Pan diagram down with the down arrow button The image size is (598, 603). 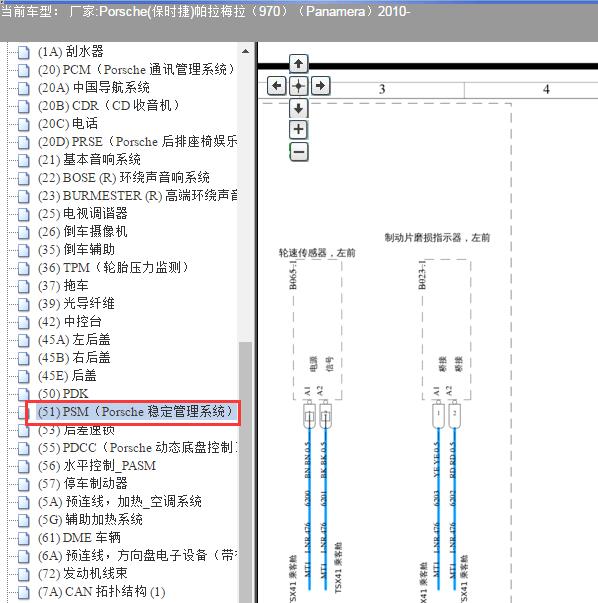(x=298, y=108)
